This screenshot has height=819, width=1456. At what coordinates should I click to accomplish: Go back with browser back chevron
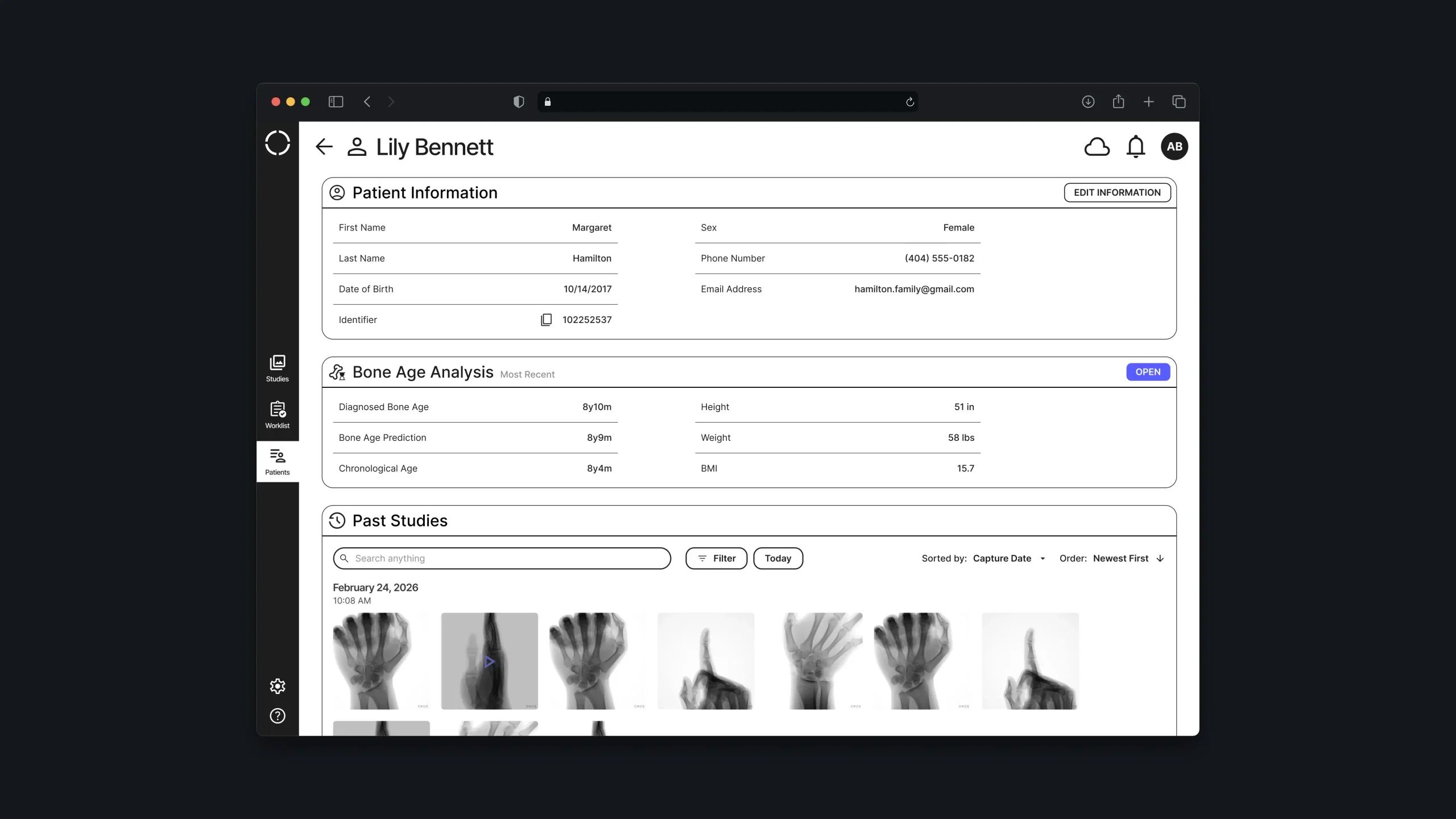(x=367, y=102)
